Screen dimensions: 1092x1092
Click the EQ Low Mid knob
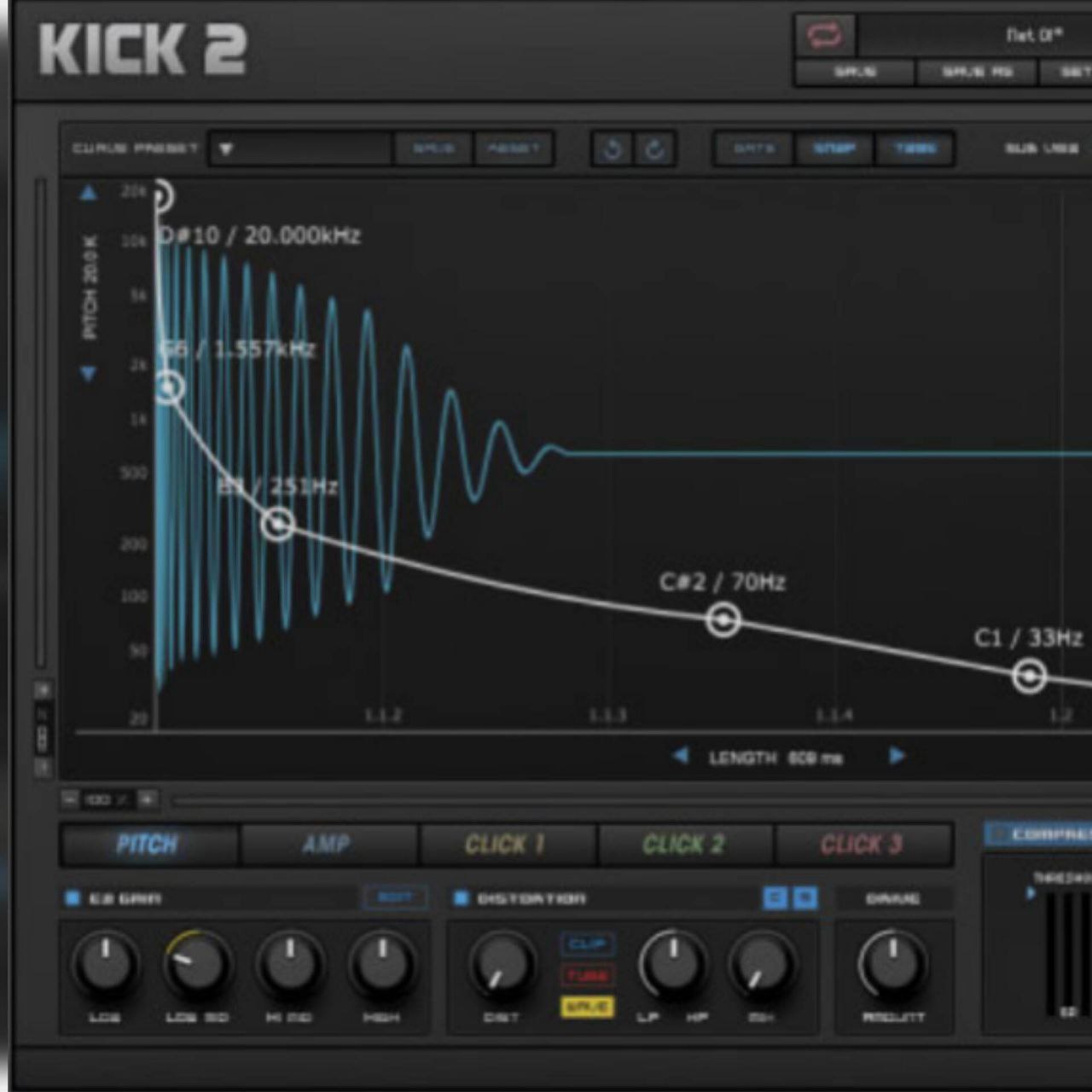[x=198, y=964]
